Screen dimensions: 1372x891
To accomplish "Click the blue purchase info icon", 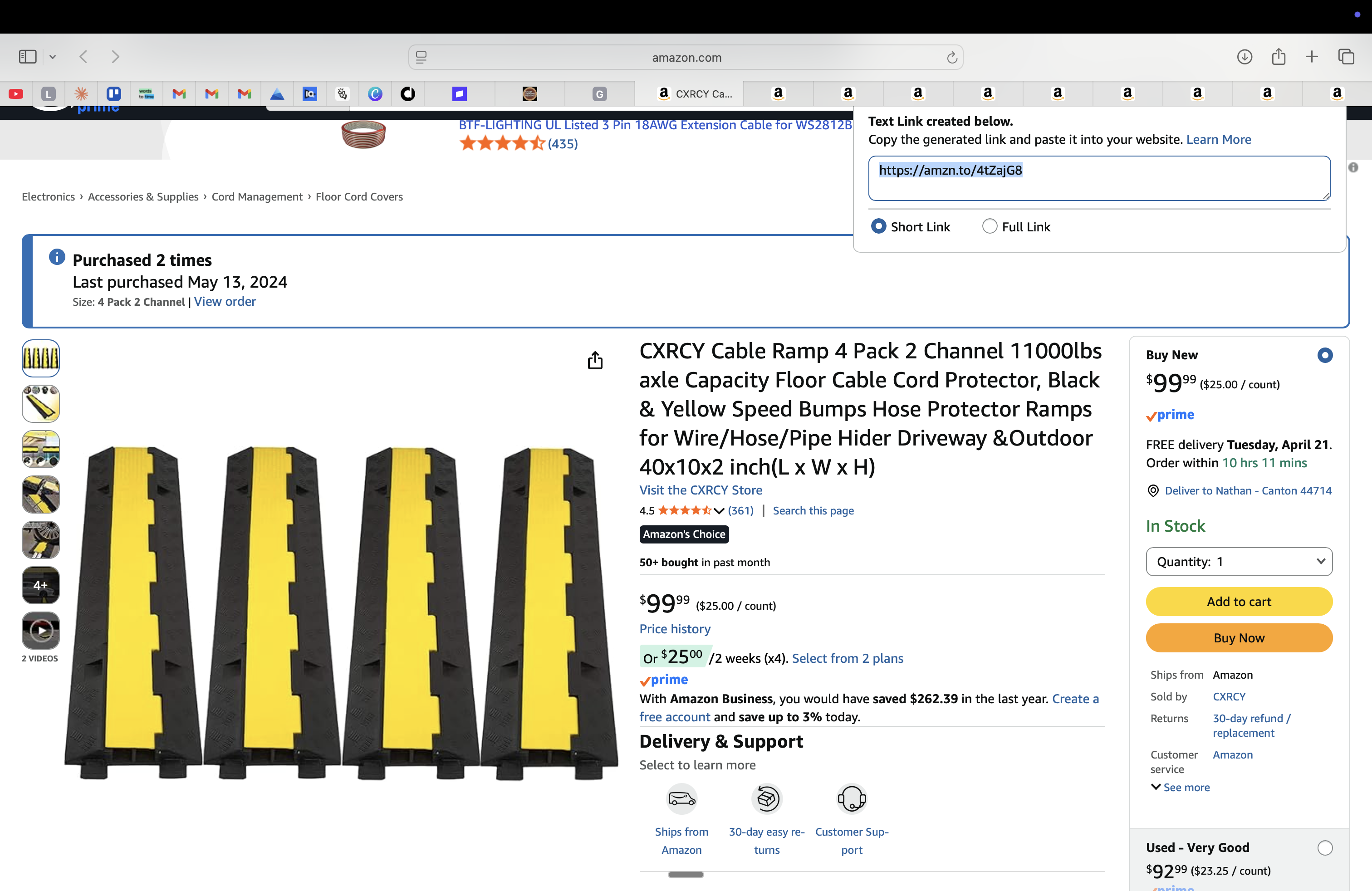I will coord(57,257).
